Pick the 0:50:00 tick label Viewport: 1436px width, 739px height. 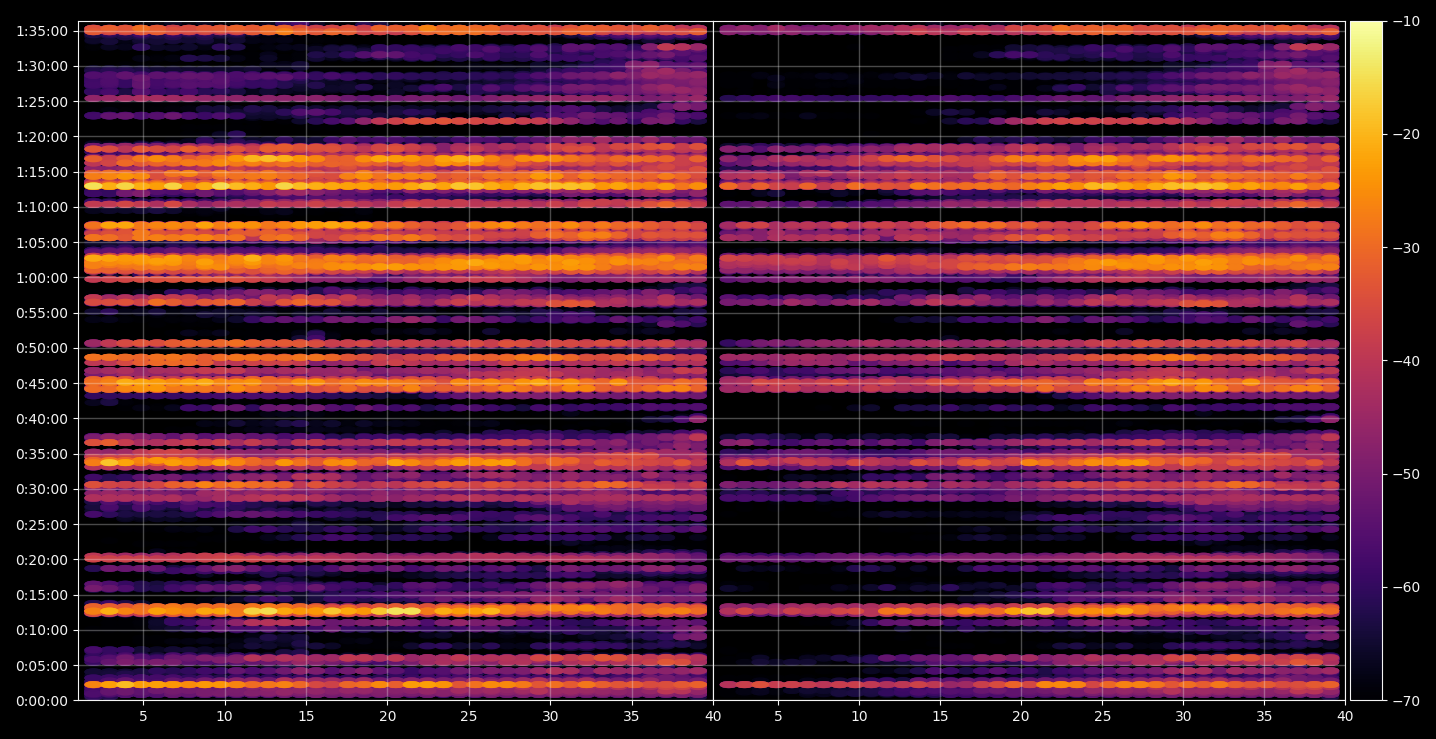[x=42, y=348]
